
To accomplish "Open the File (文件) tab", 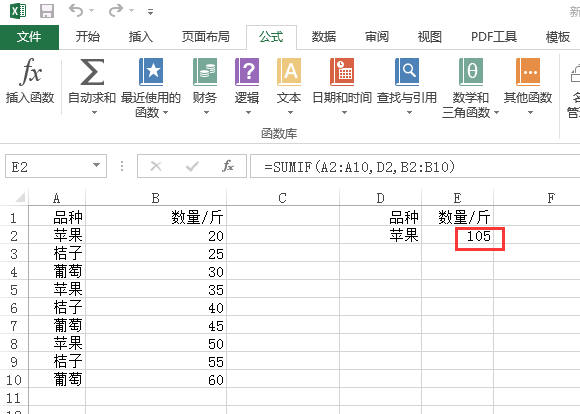I will 29,37.
